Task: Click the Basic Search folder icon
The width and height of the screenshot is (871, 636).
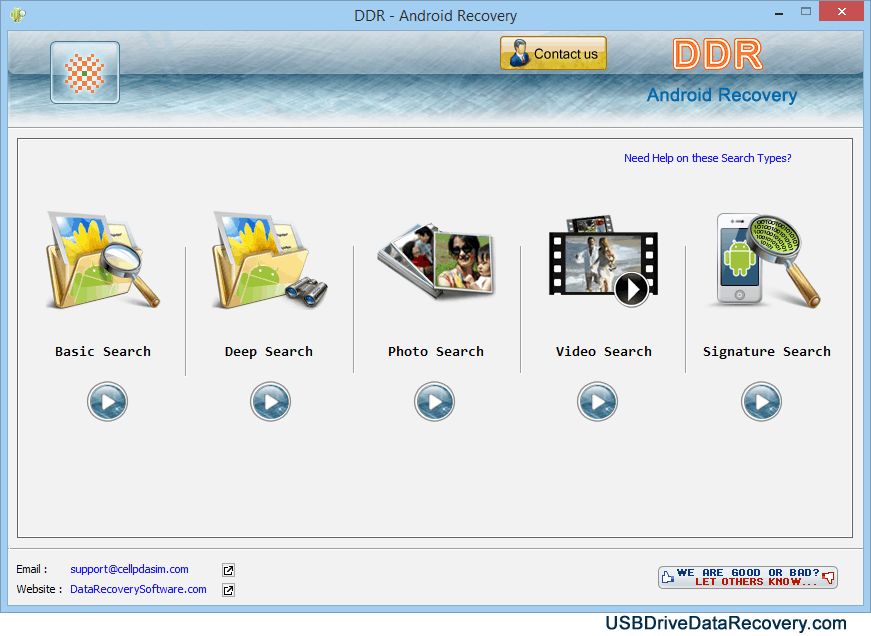Action: [102, 262]
